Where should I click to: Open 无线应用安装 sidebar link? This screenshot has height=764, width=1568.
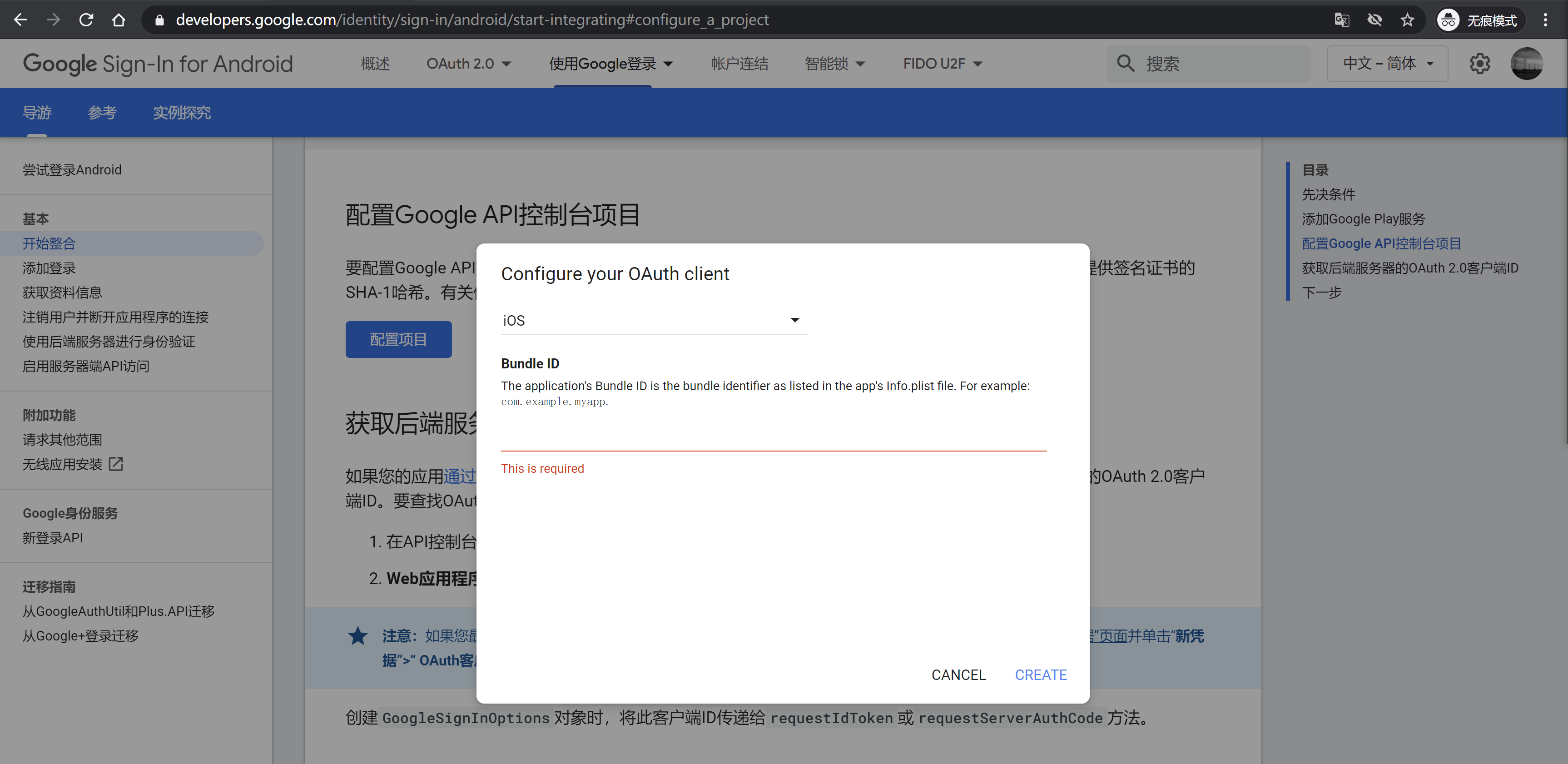coord(62,464)
